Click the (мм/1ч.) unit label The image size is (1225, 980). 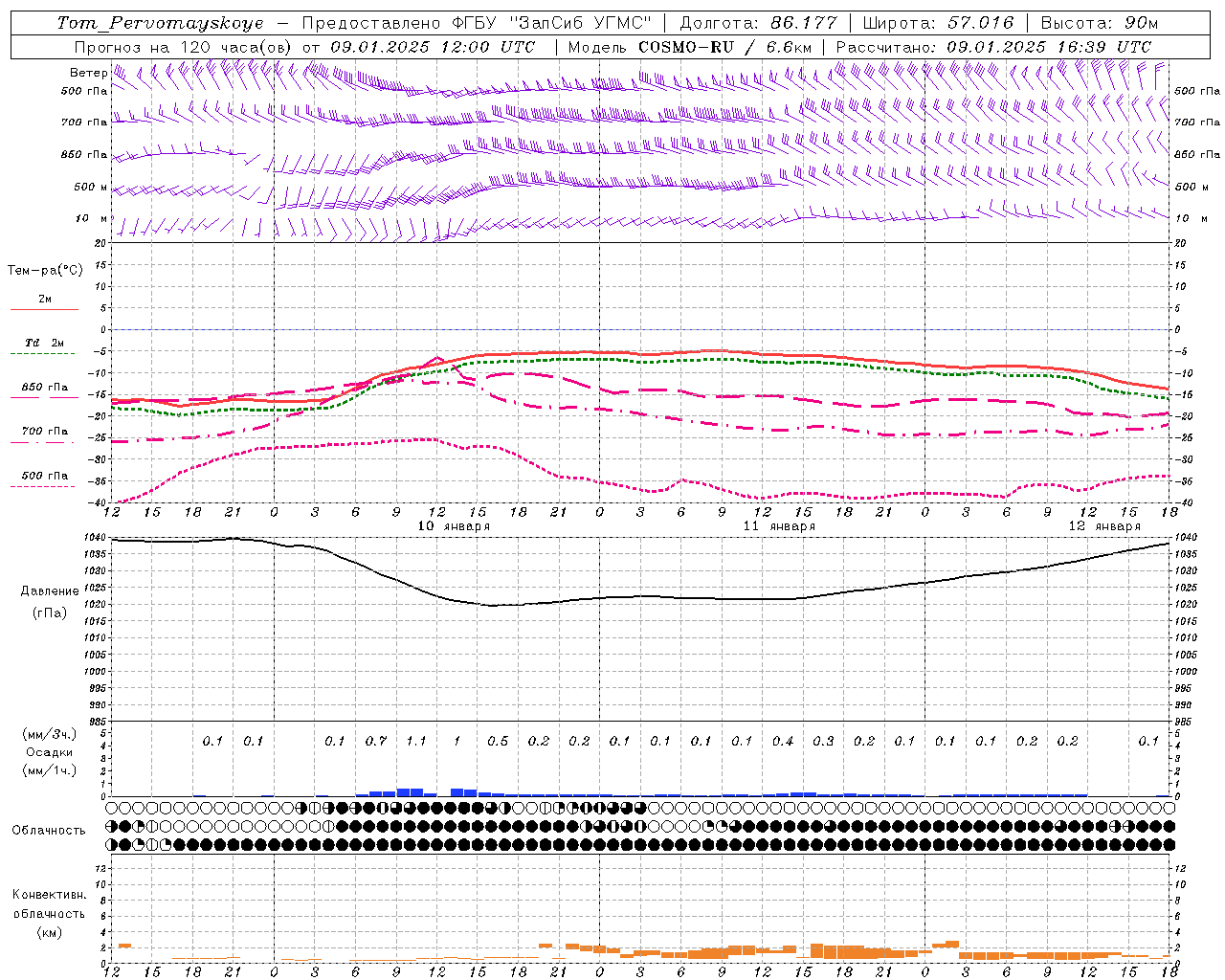tap(49, 770)
